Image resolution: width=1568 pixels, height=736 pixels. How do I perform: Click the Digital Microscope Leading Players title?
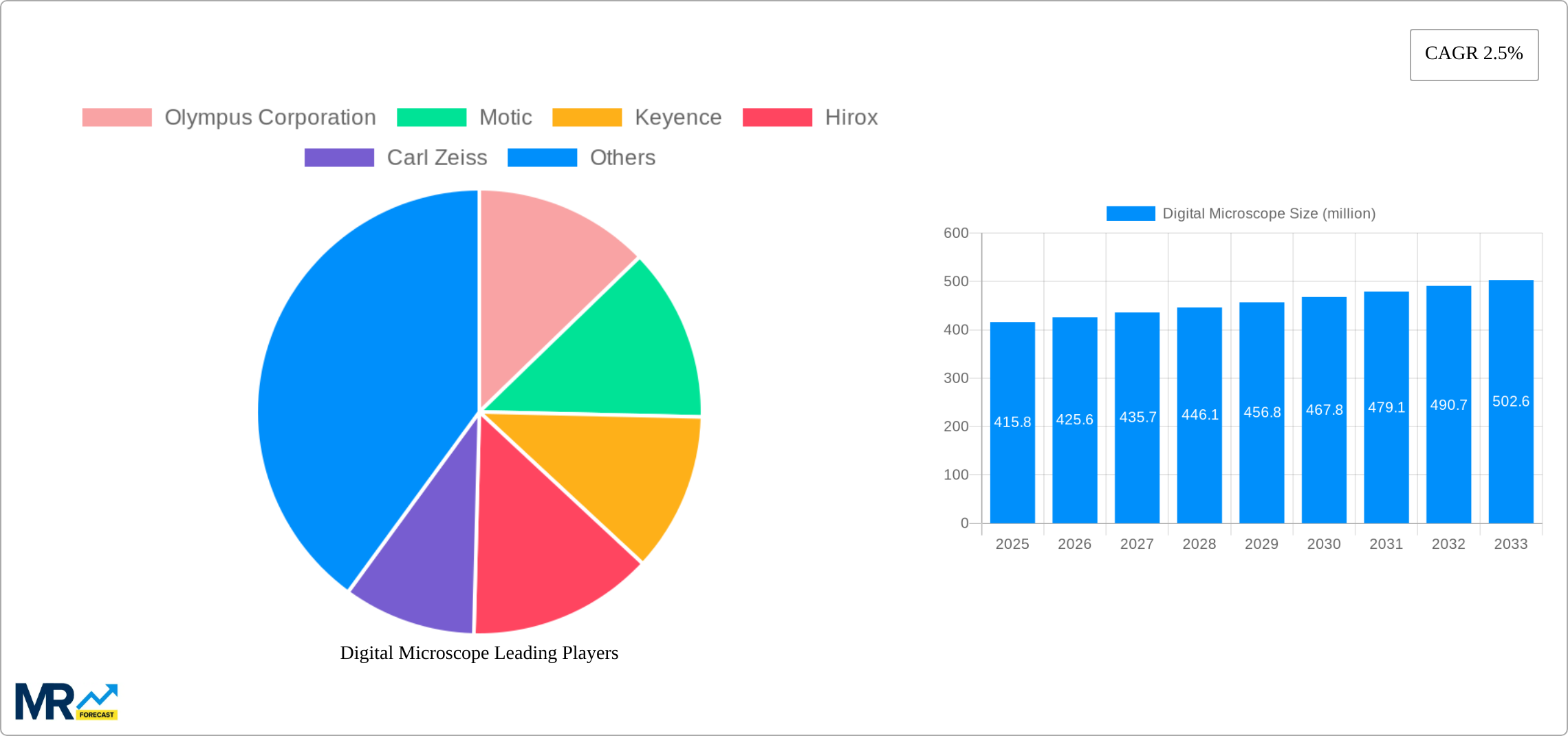click(x=479, y=653)
